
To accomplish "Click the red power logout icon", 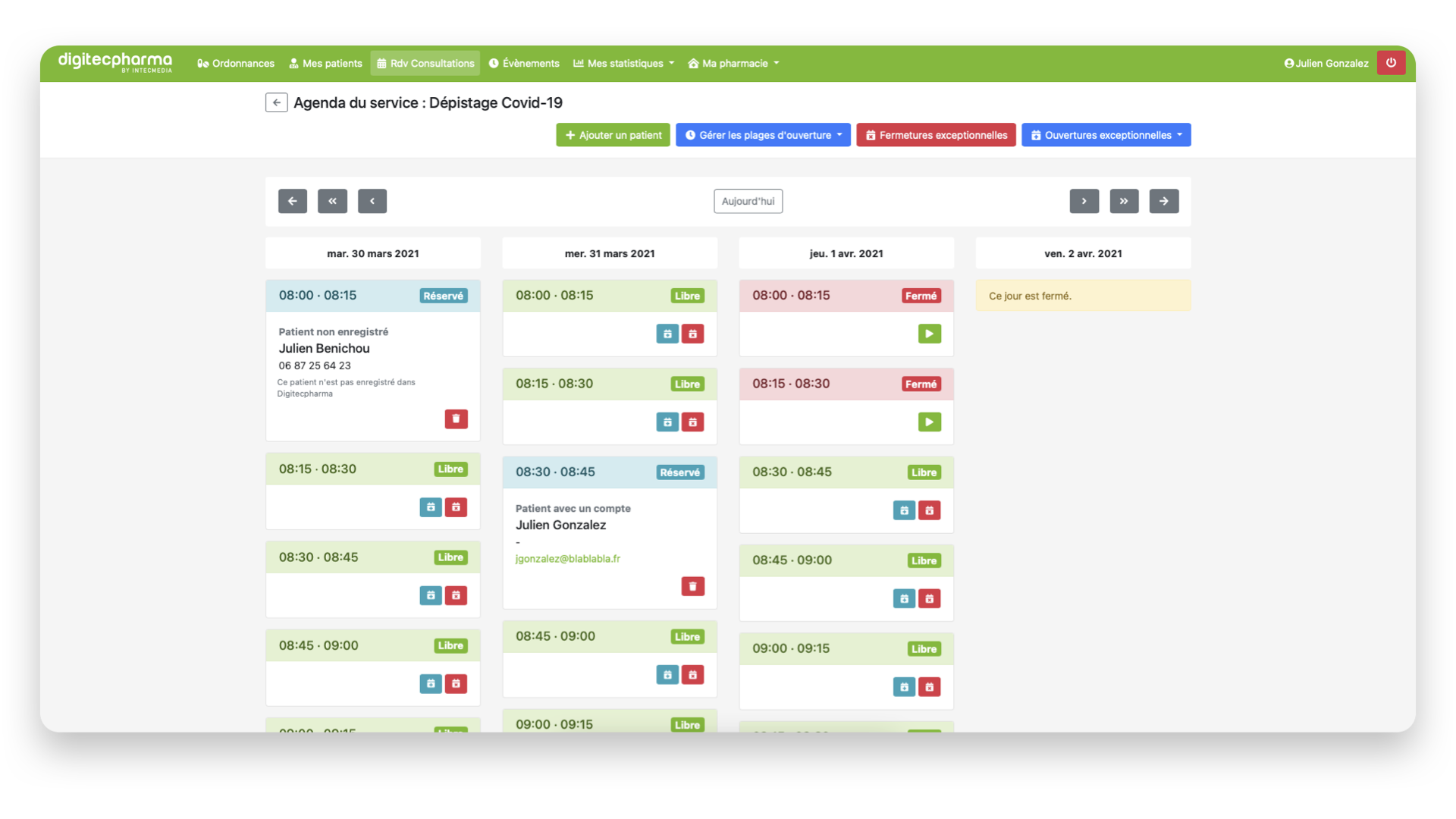I will pos(1391,63).
